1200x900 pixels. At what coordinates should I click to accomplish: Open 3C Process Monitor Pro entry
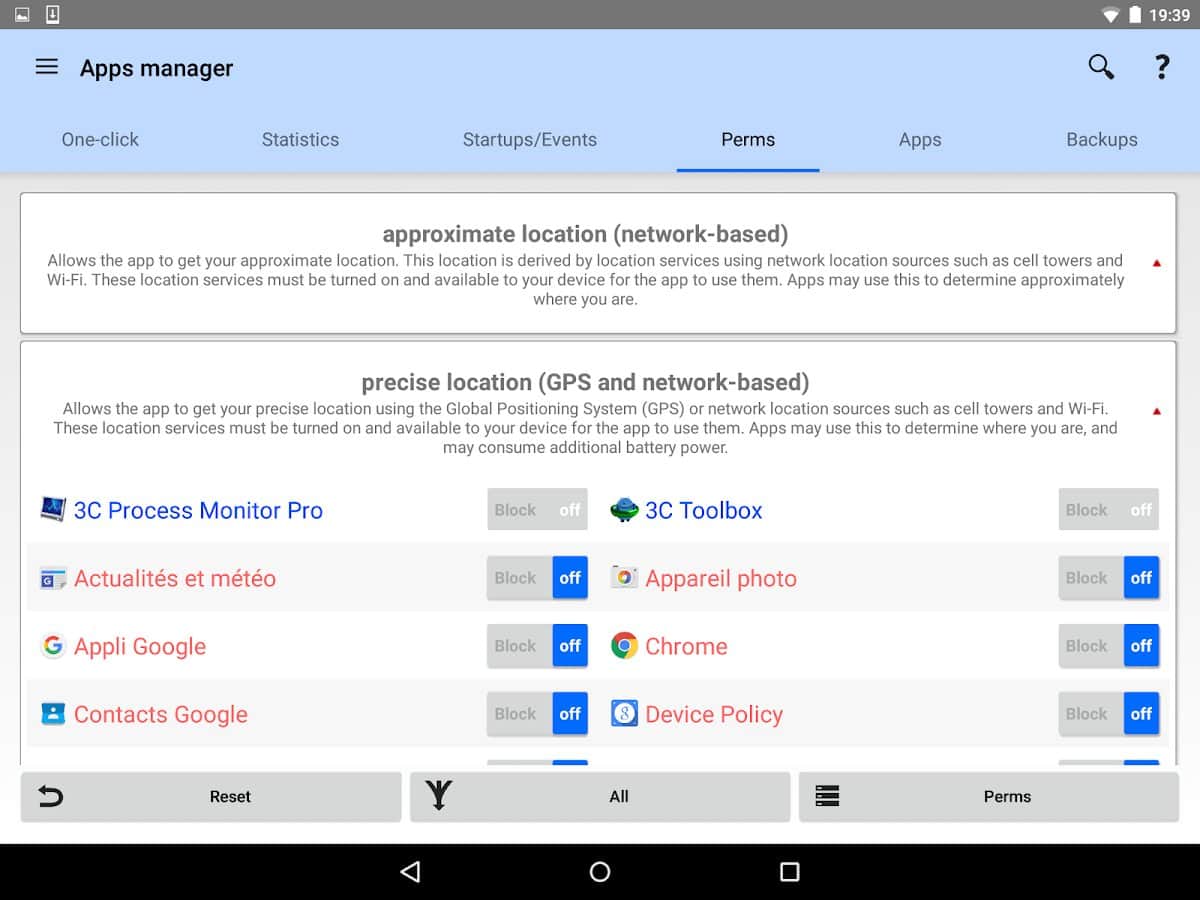point(198,510)
